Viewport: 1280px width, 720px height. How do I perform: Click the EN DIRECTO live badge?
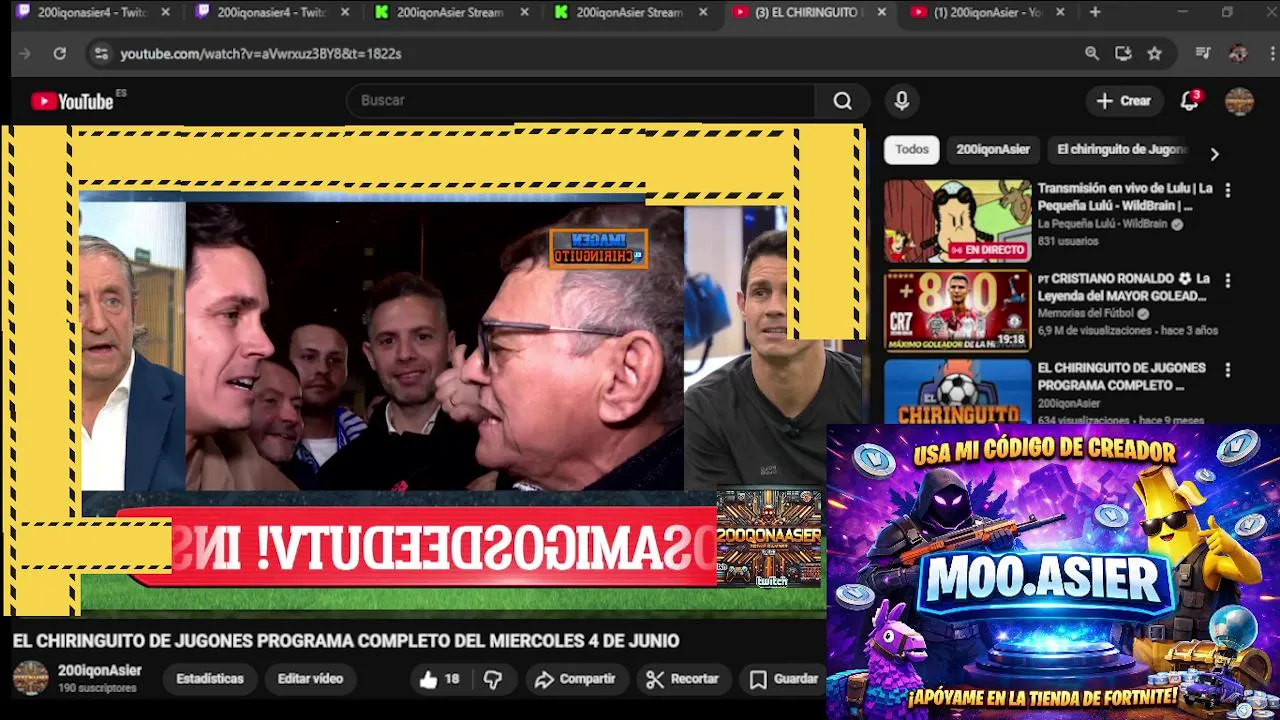[988, 250]
